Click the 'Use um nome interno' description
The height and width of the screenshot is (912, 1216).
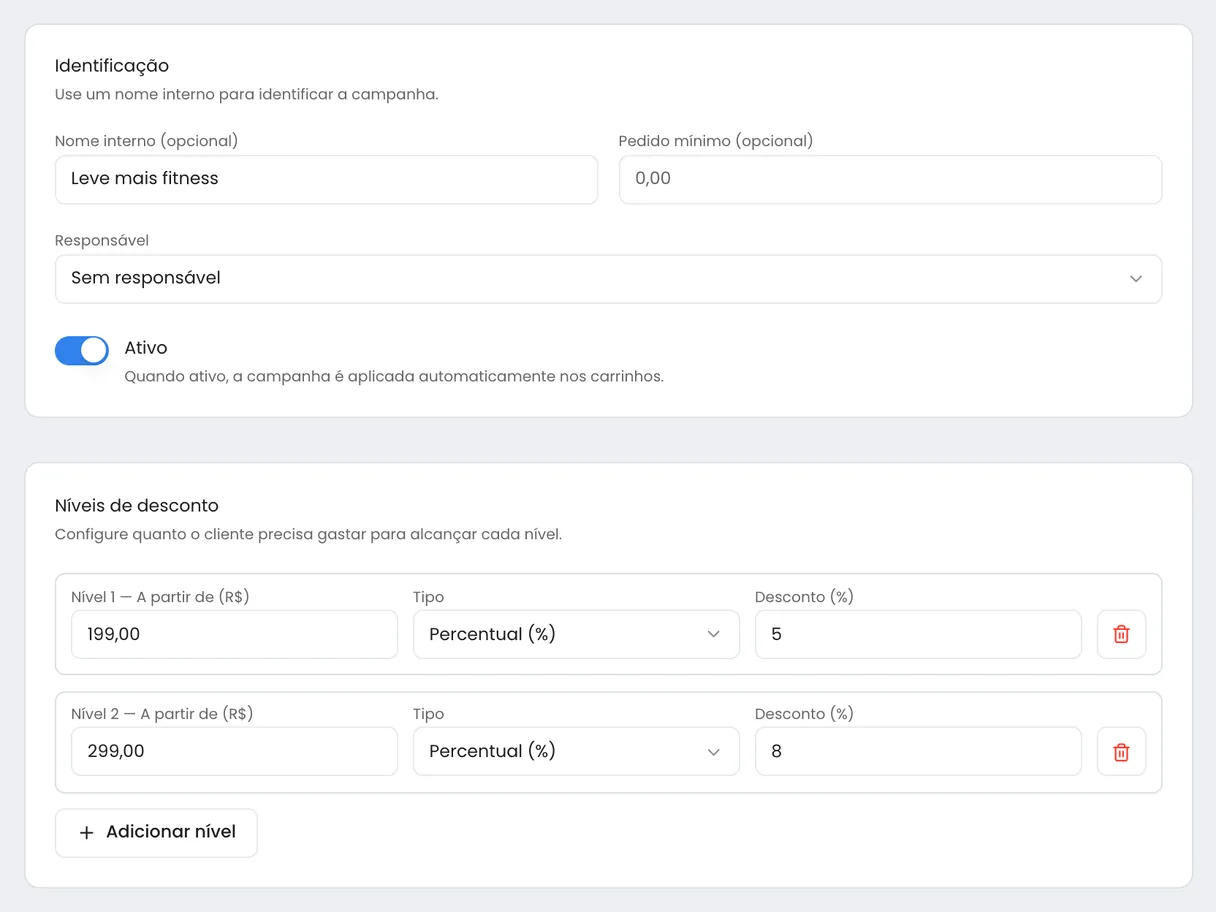click(x=247, y=95)
